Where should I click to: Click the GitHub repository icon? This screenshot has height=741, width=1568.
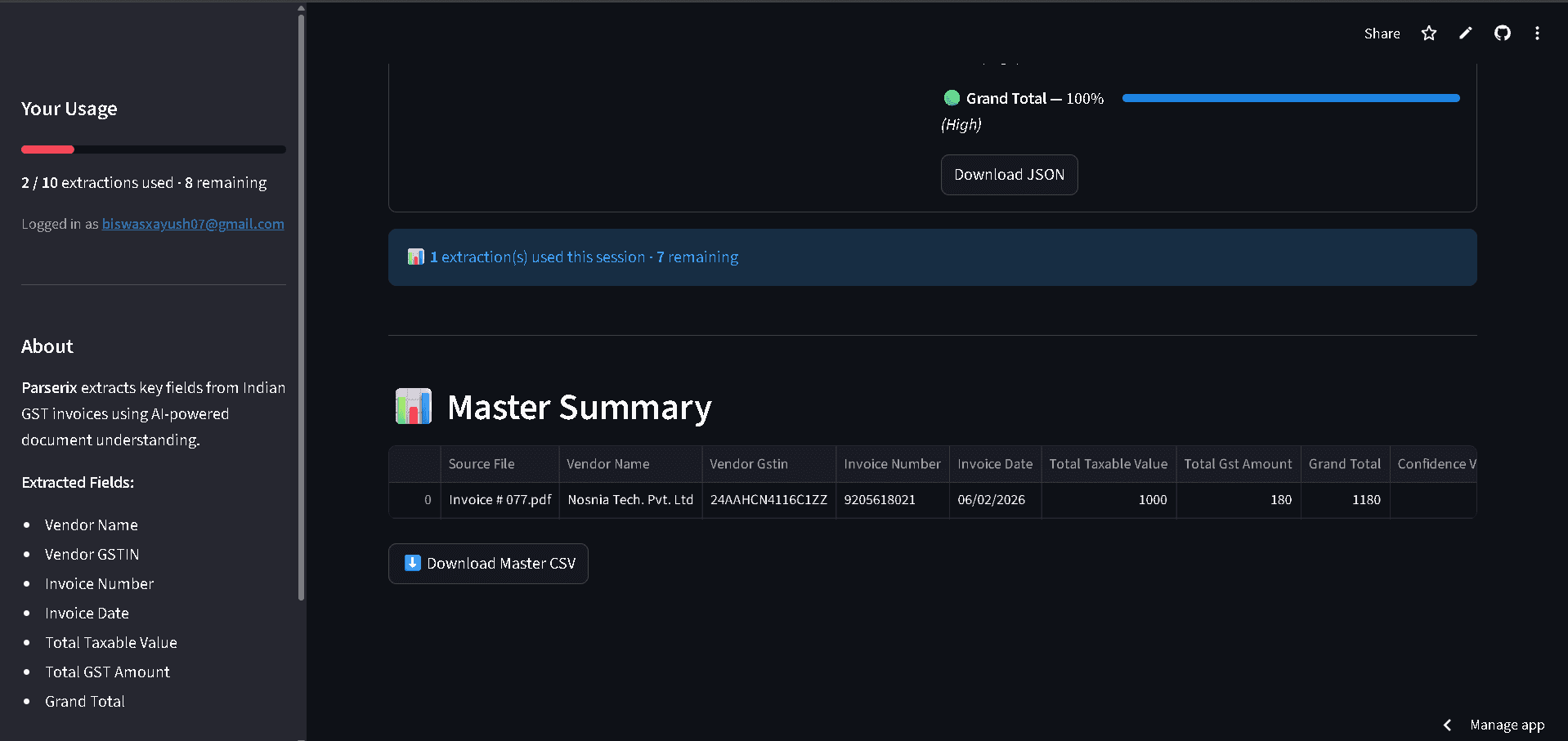click(1502, 33)
